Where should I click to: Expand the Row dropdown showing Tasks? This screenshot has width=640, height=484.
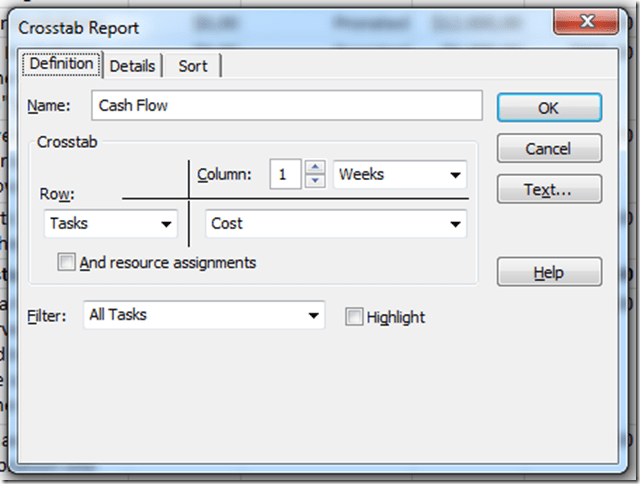pyautogui.click(x=112, y=224)
